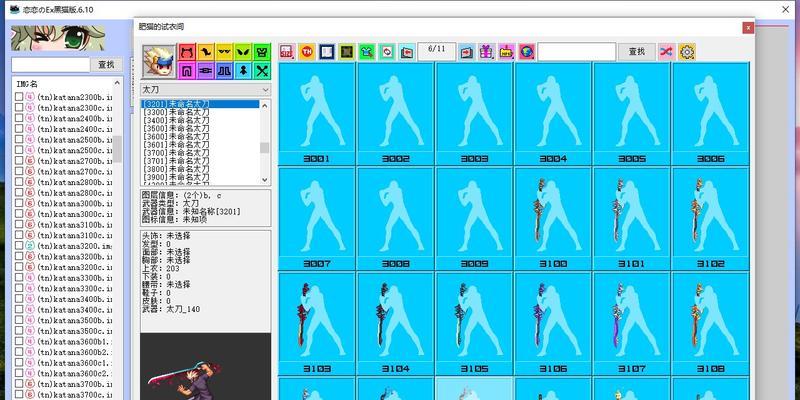Viewport: 800px width, 400px height.
Task: Tick the checkbox for (tn)katana3200.img
Action: pos(19,246)
